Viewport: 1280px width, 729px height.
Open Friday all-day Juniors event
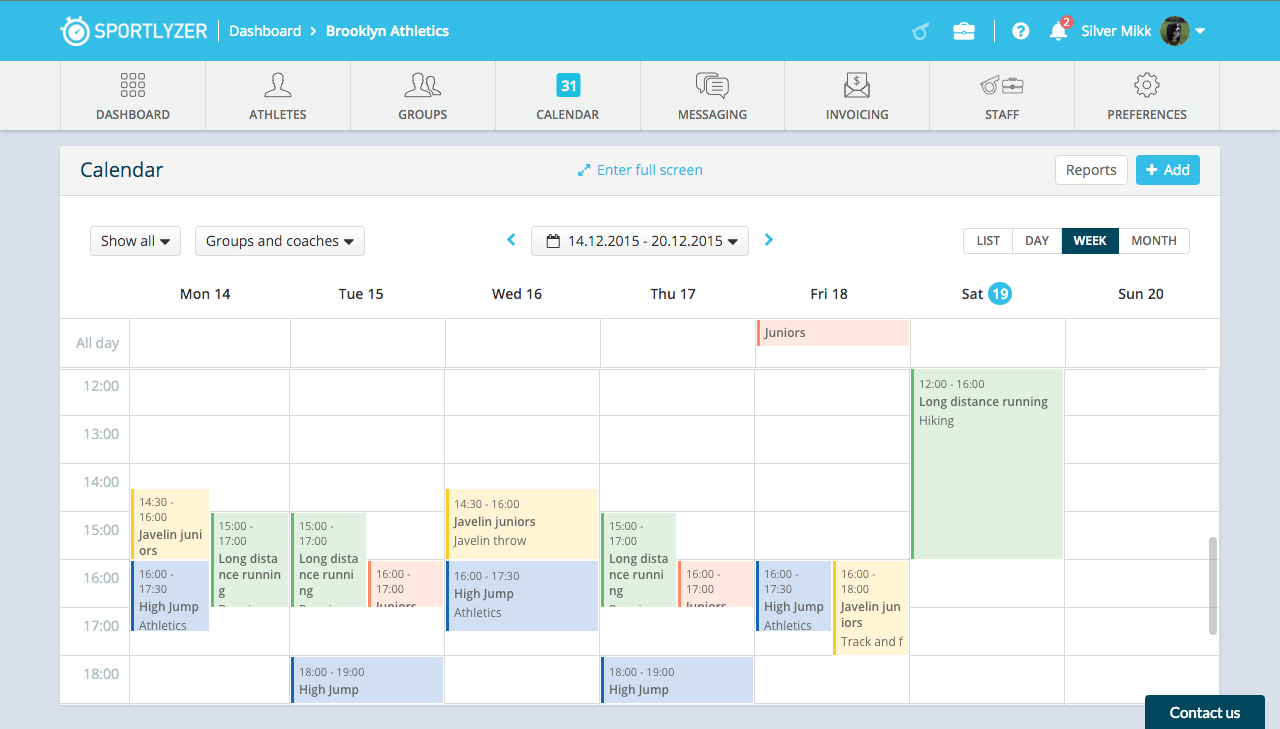(833, 333)
